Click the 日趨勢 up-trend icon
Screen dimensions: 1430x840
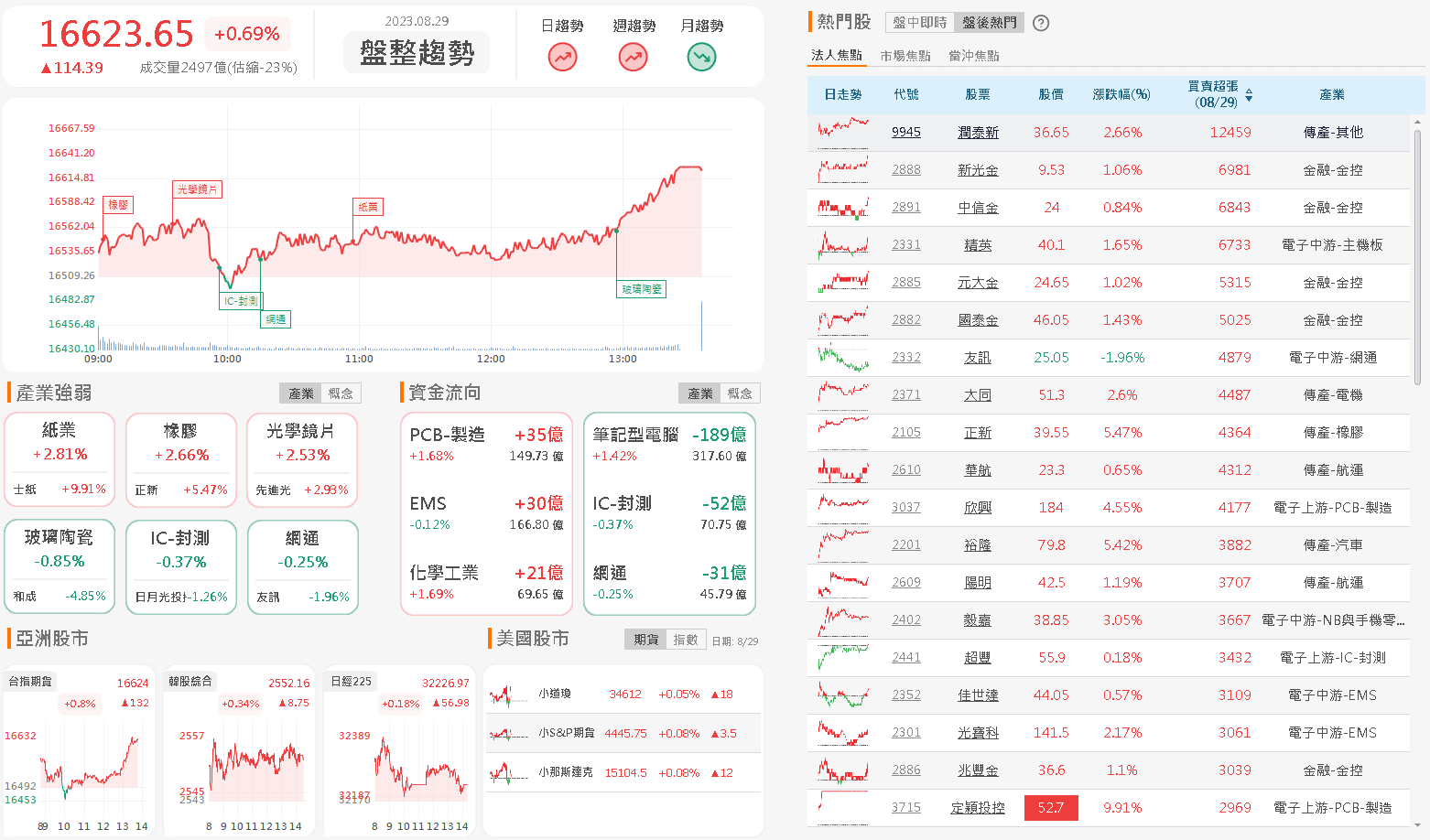562,58
